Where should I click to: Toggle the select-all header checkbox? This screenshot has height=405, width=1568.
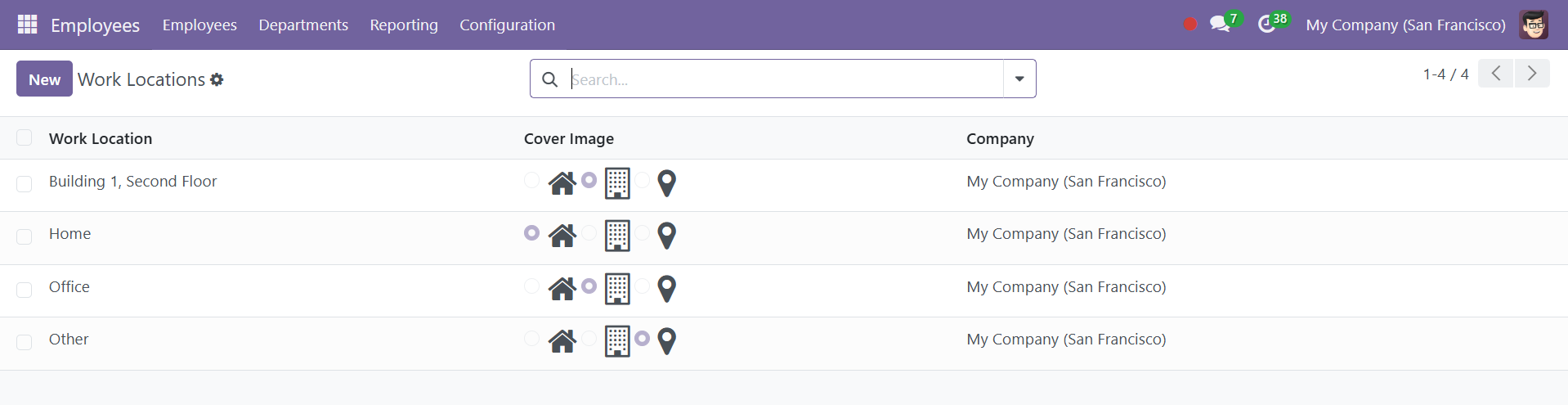(x=25, y=137)
